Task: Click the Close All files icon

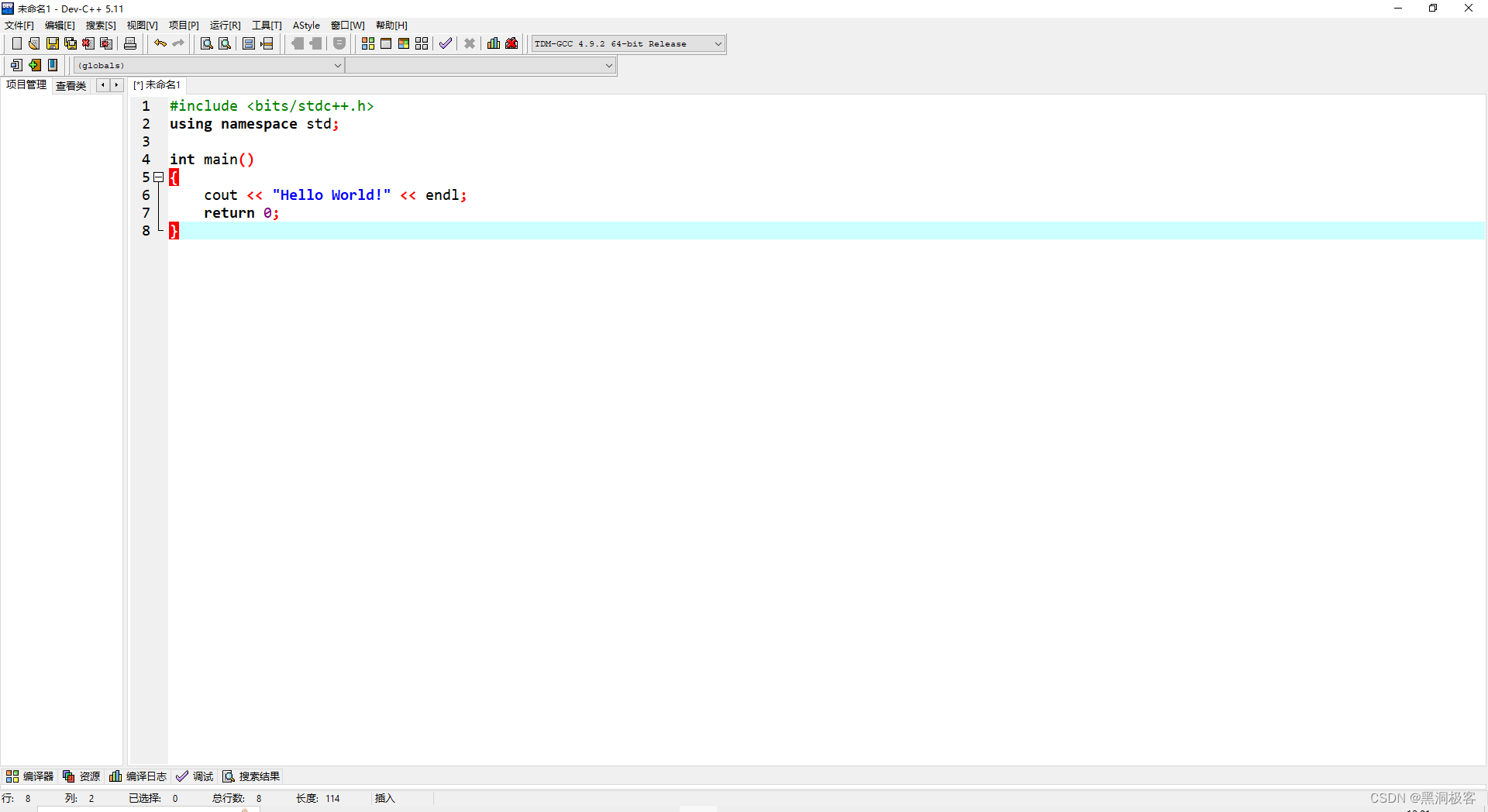Action: [x=106, y=43]
